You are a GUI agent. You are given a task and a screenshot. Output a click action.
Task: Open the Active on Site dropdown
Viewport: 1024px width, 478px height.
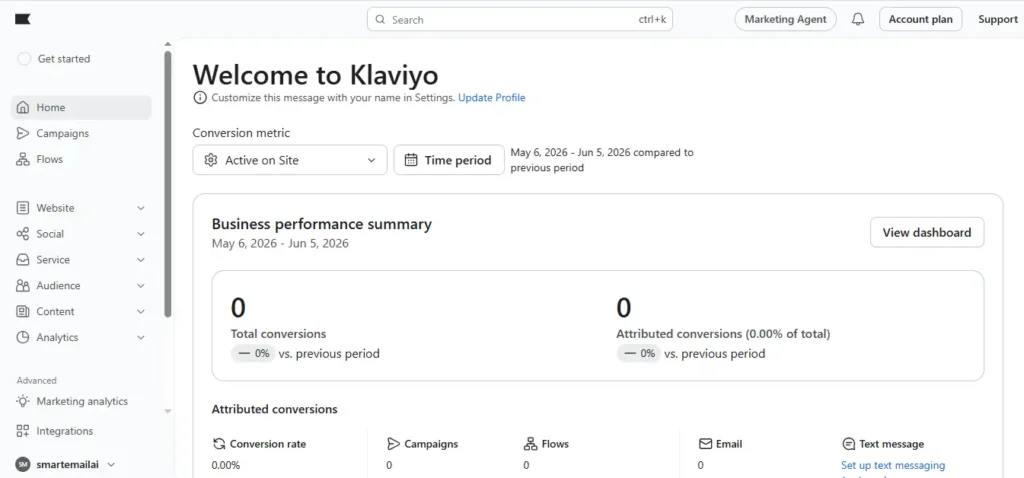coord(290,160)
